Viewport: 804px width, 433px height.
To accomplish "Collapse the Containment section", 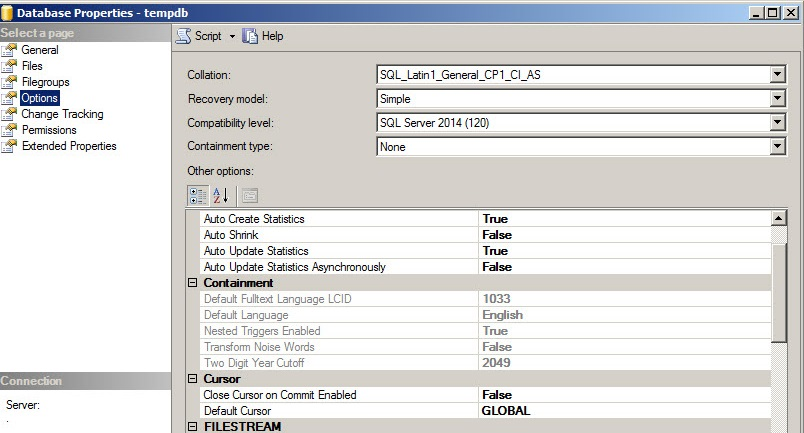I will [193, 283].
